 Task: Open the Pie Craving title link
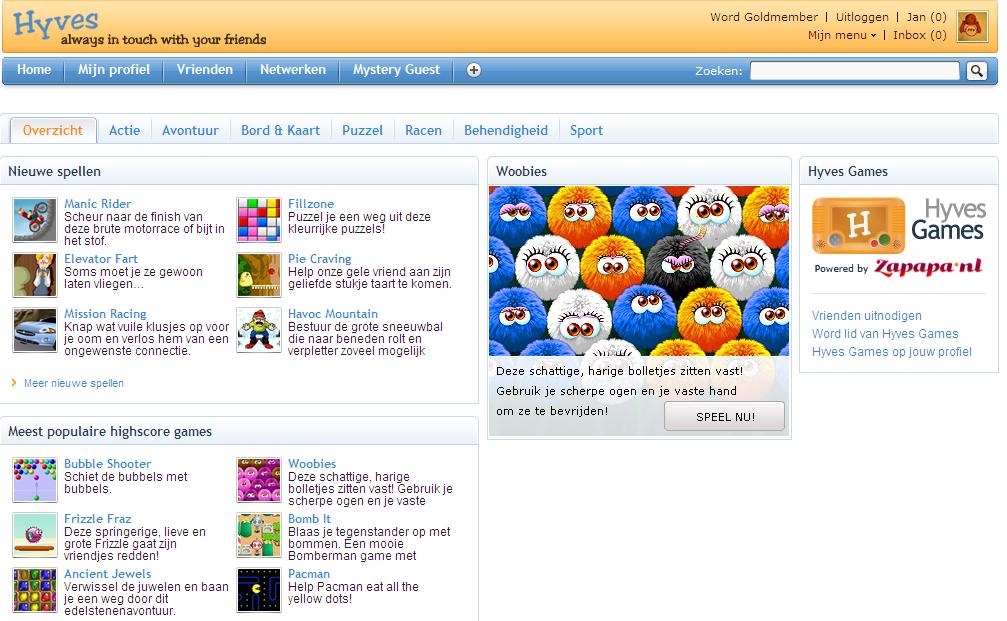click(319, 259)
